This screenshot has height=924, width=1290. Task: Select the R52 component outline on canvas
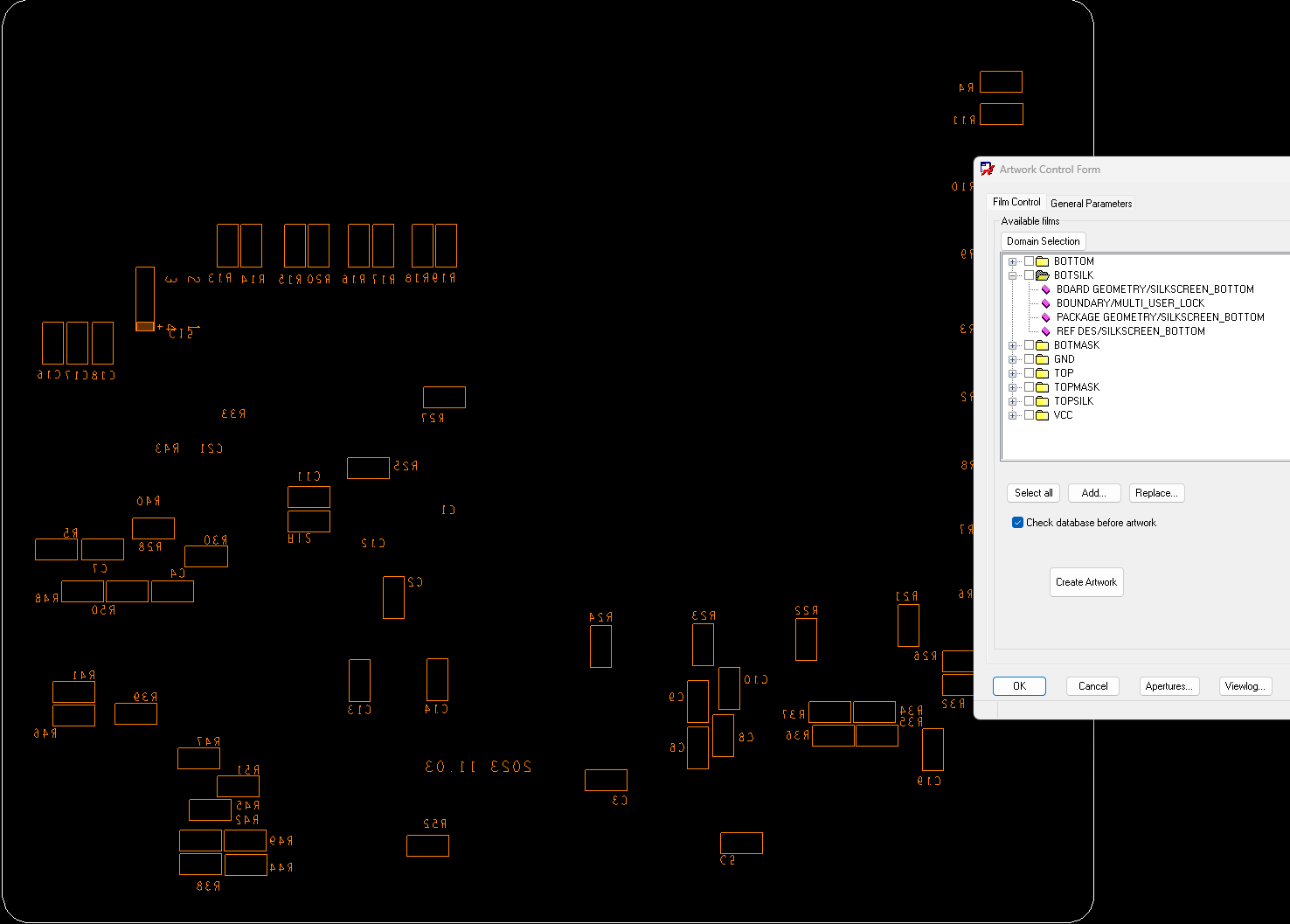click(x=427, y=845)
